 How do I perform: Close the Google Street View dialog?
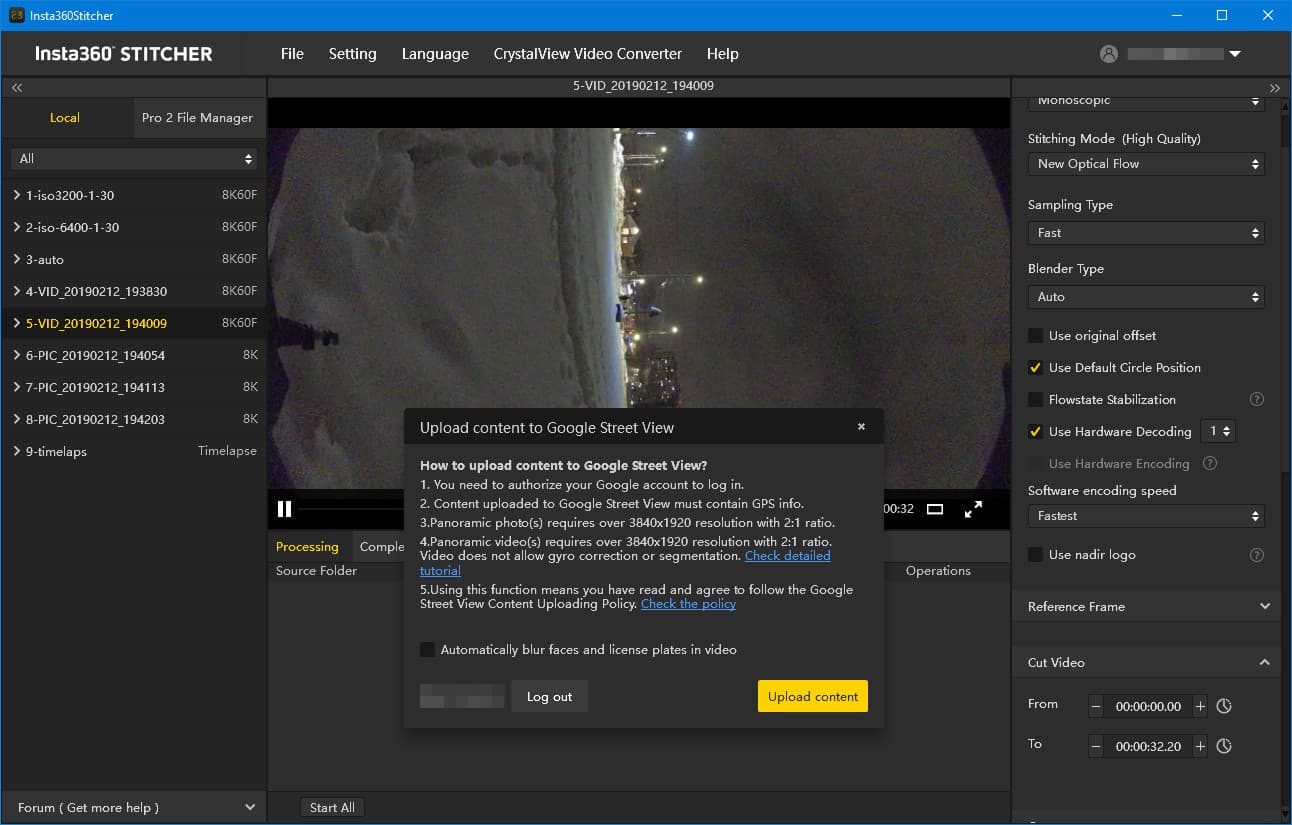[x=861, y=426]
